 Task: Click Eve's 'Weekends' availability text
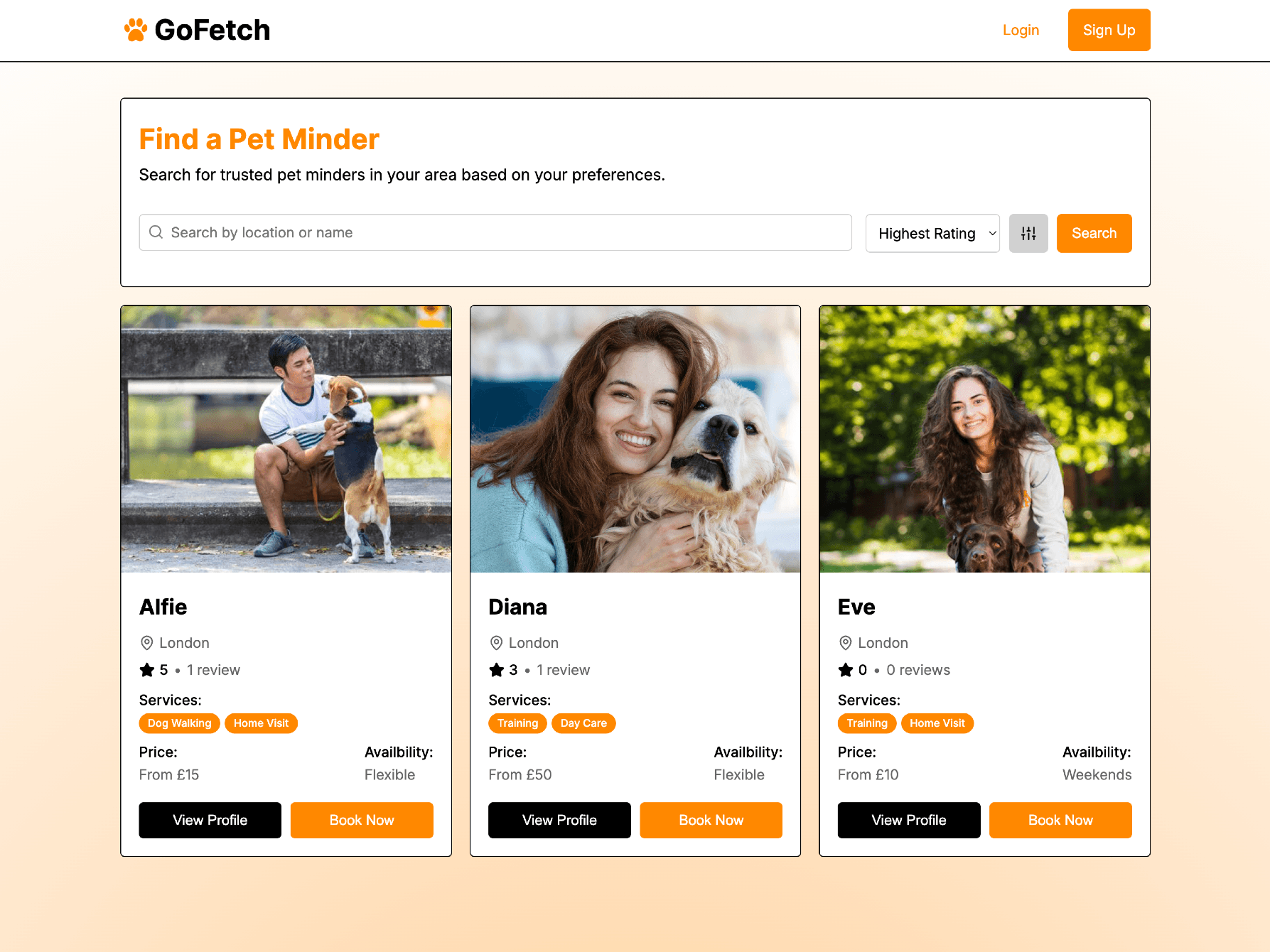coord(1097,774)
